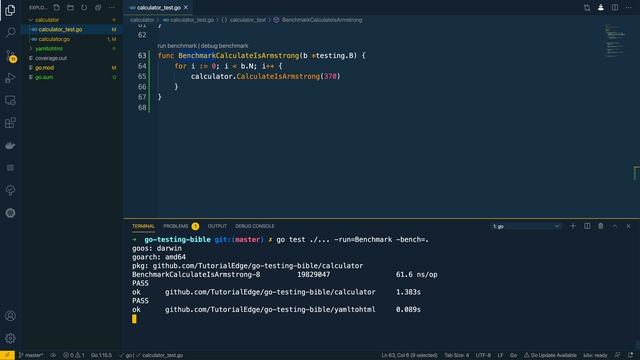Open the Run and Debug view
Screen dimensions: 640x360
pyautogui.click(x=10, y=78)
